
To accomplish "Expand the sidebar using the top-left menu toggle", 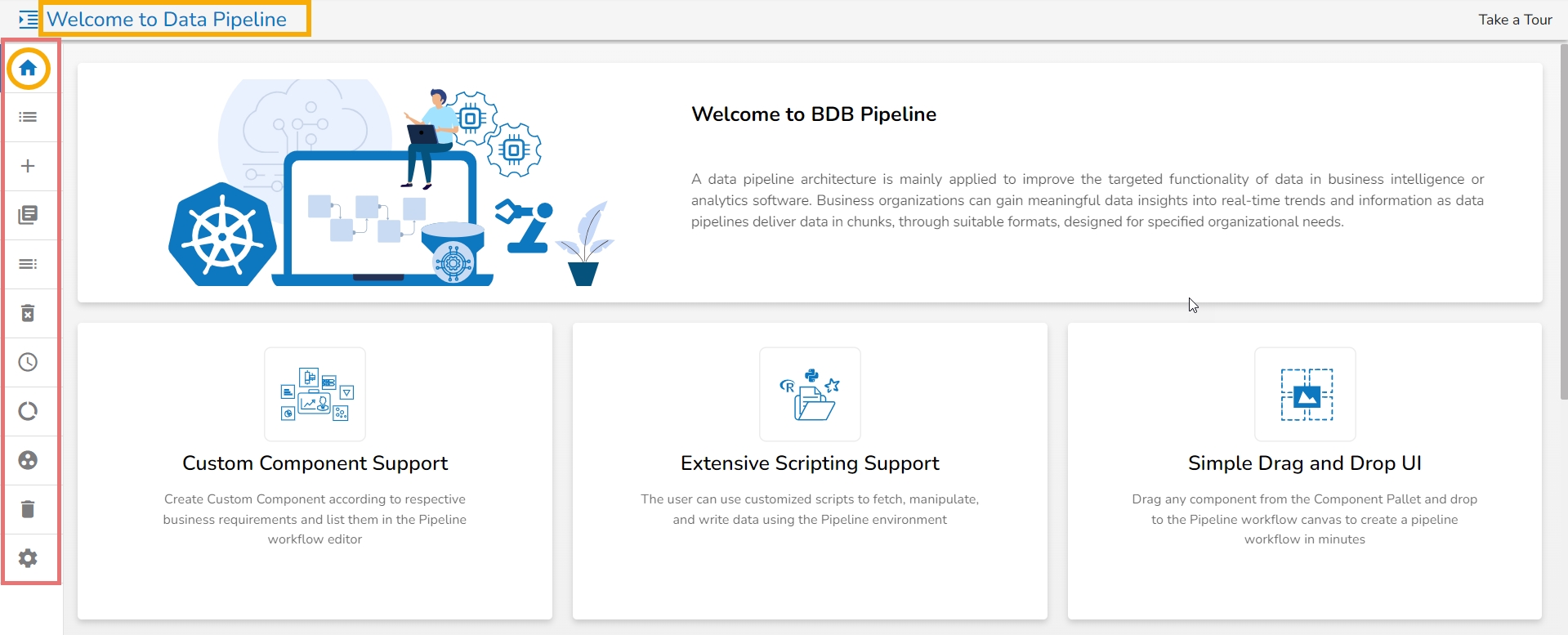I will point(28,20).
